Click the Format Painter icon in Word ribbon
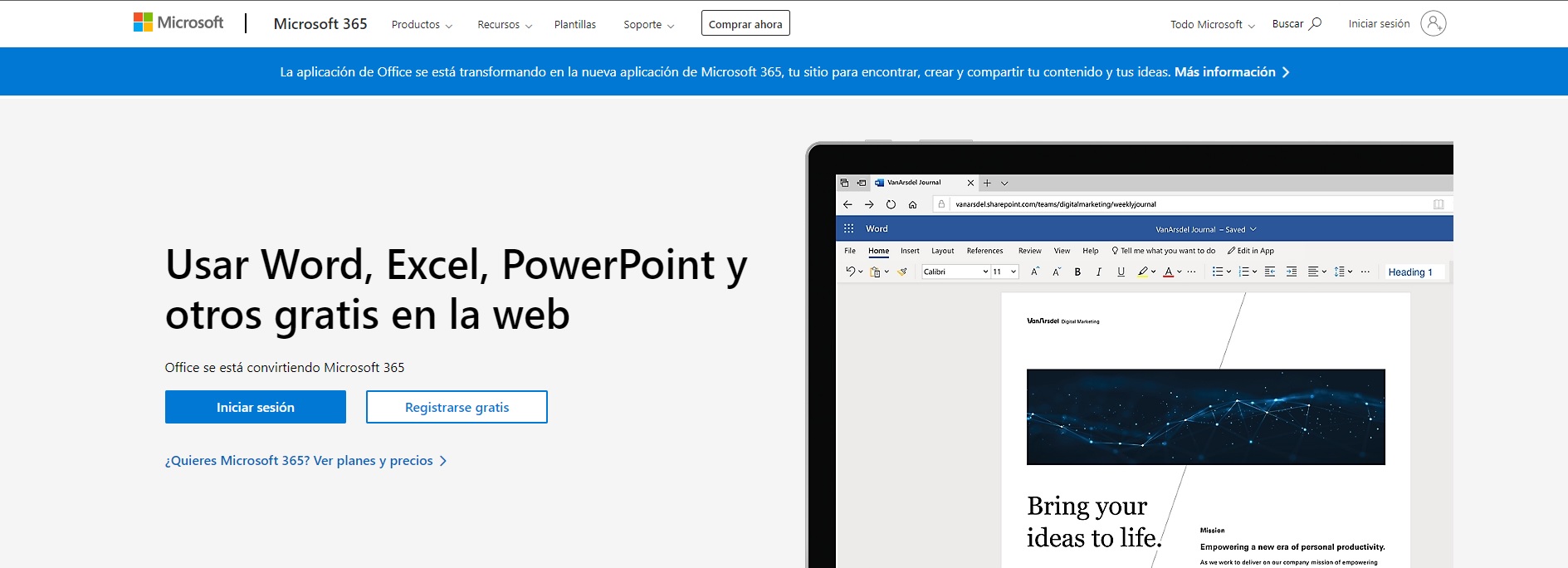The height and width of the screenshot is (568, 1568). pos(902,272)
